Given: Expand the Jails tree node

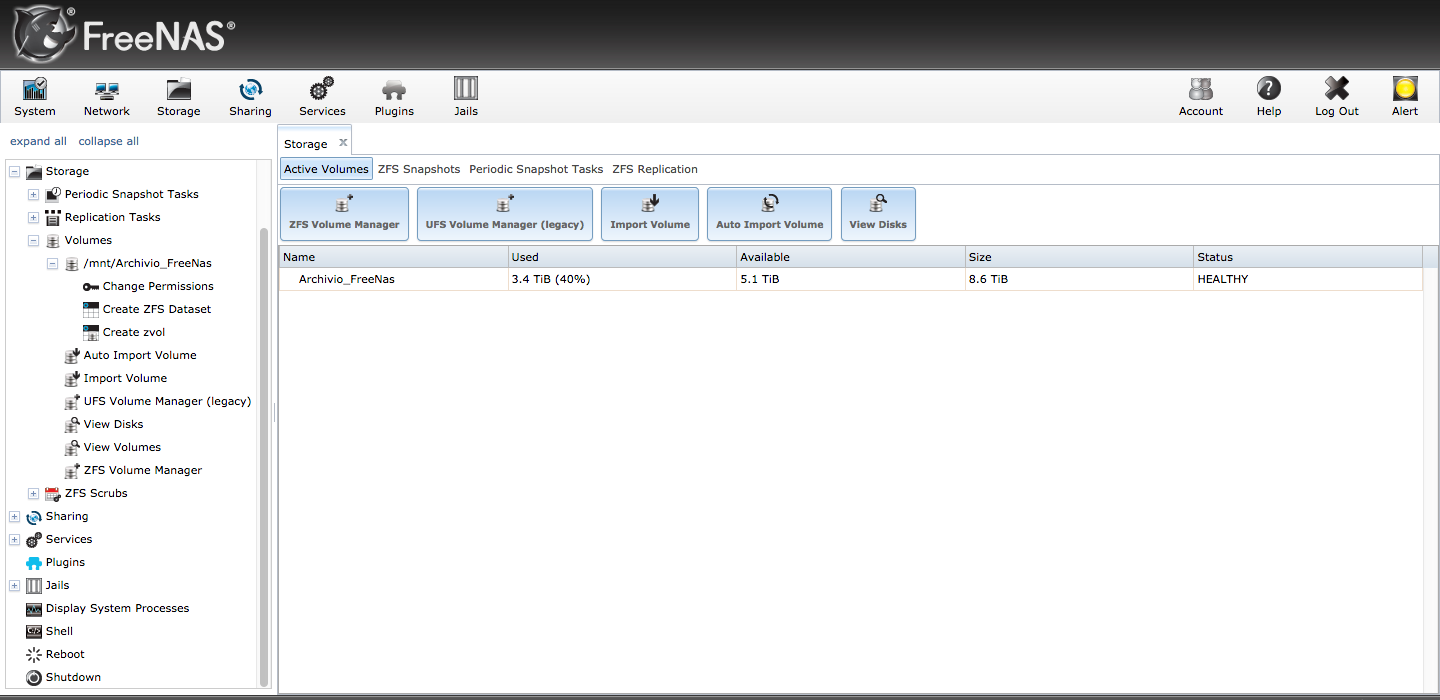Looking at the screenshot, I should [x=14, y=585].
